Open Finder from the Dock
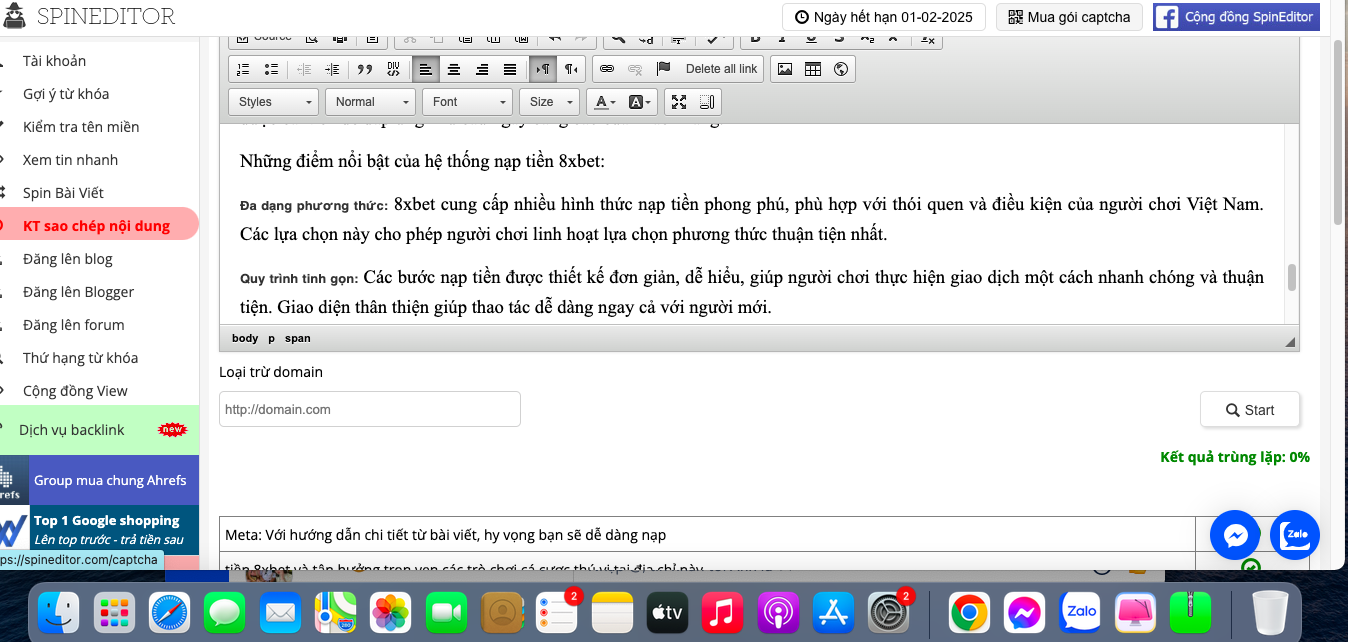 [x=60, y=611]
